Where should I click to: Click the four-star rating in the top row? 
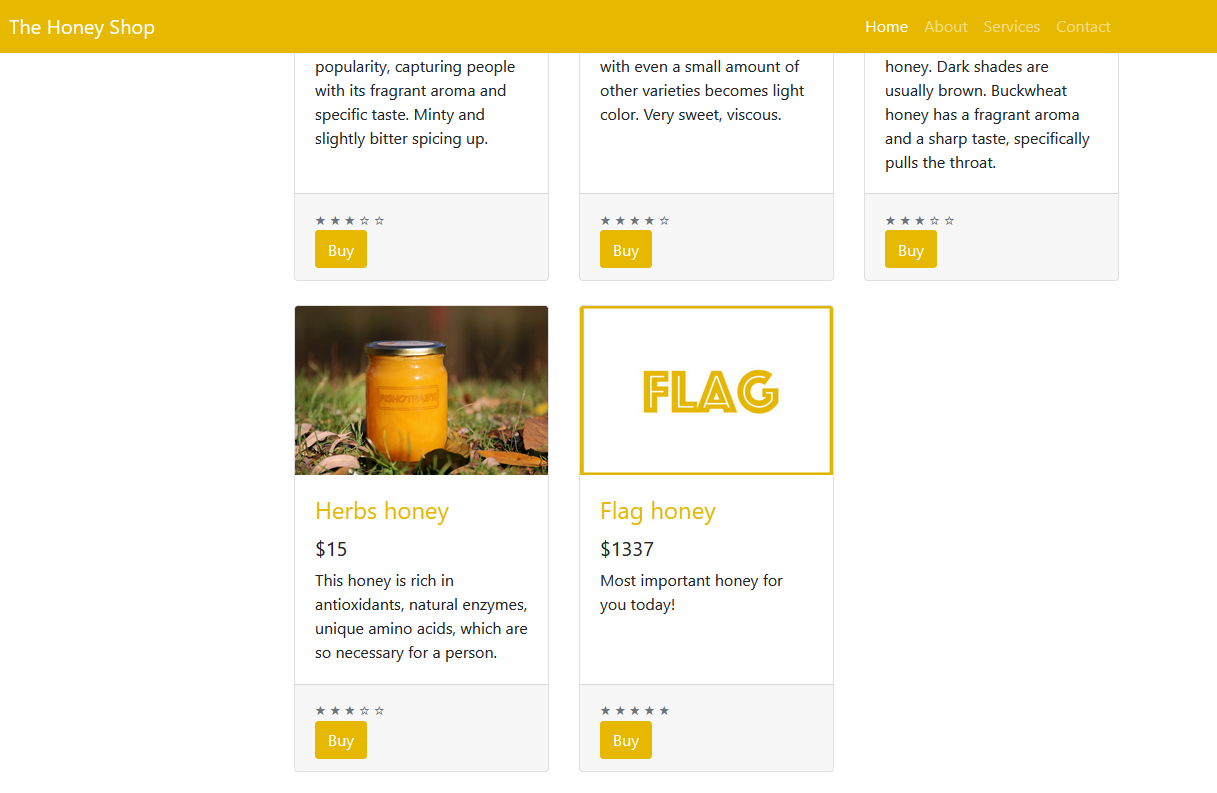pyautogui.click(x=635, y=221)
